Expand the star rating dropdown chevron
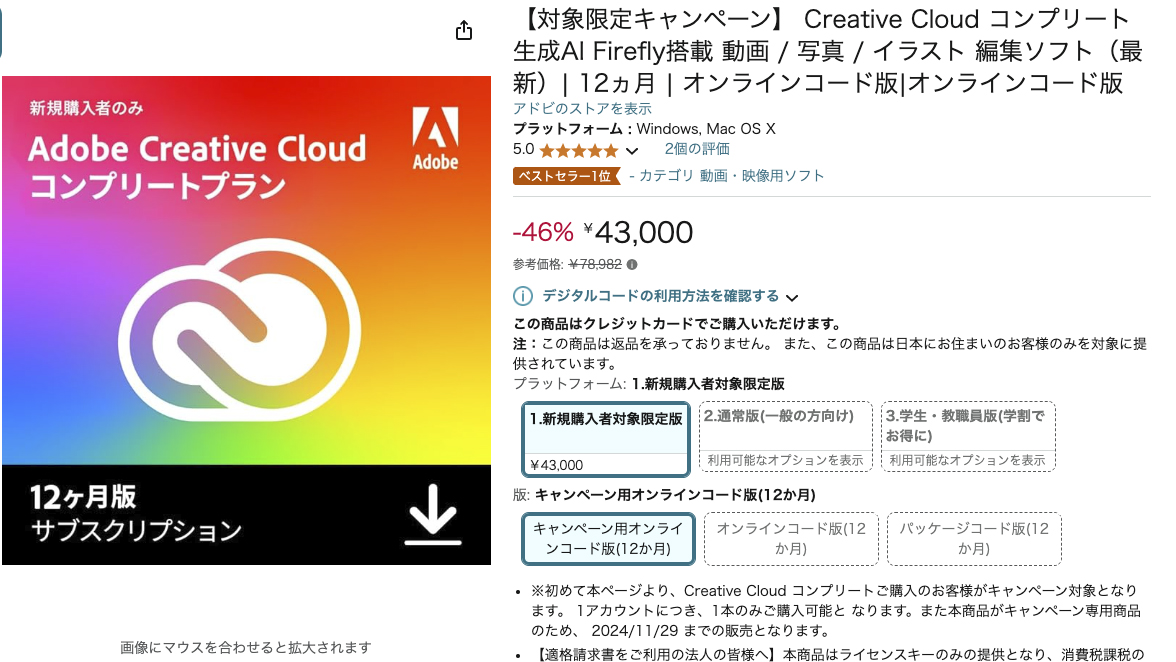Image resolution: width=1176 pixels, height=662 pixels. (x=632, y=150)
